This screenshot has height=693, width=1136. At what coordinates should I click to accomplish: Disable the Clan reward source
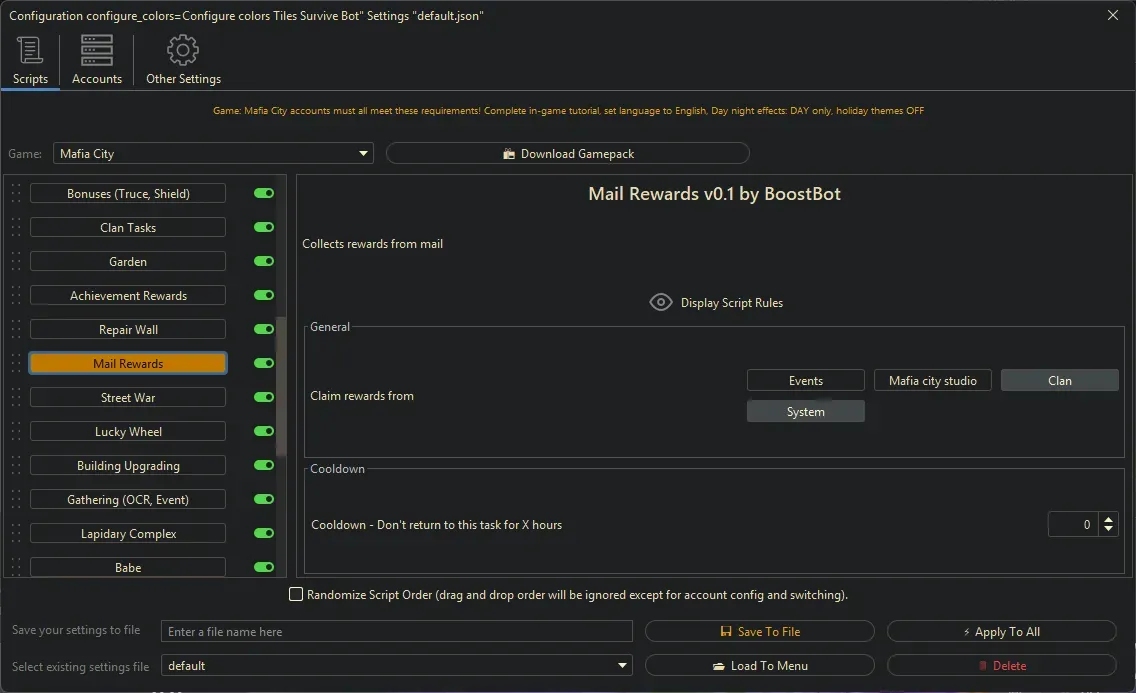coord(1059,380)
